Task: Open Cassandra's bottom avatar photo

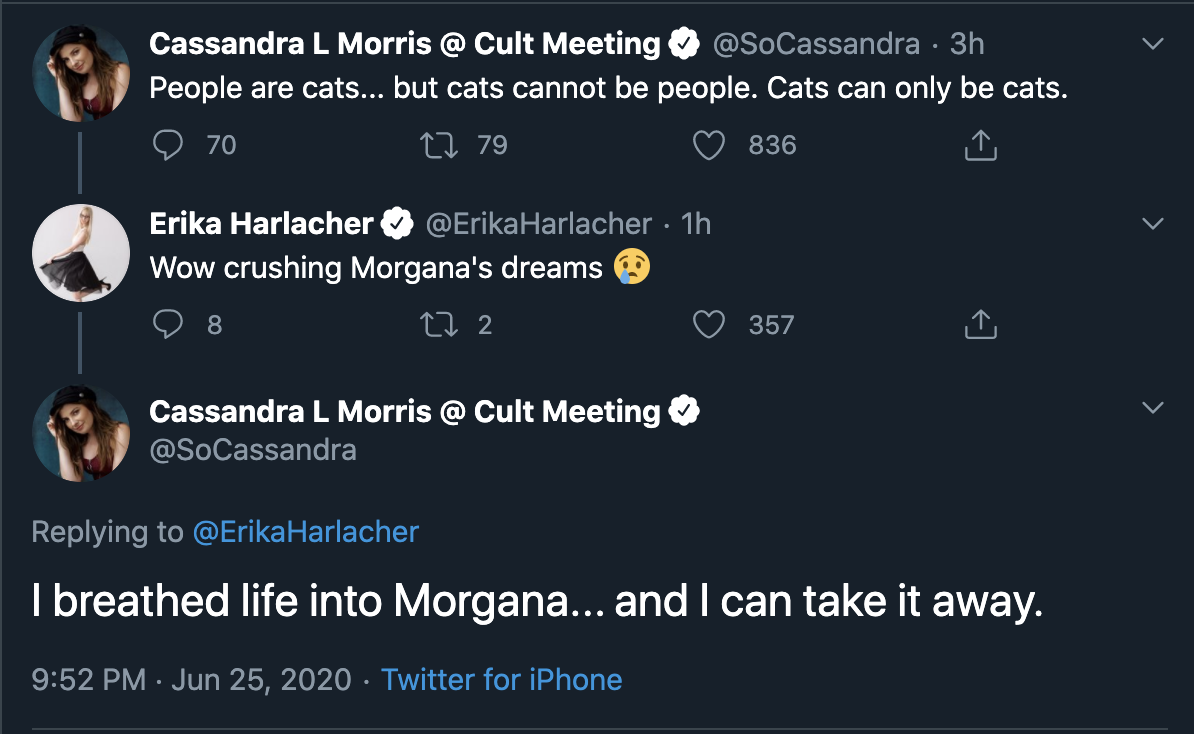Action: (81, 432)
